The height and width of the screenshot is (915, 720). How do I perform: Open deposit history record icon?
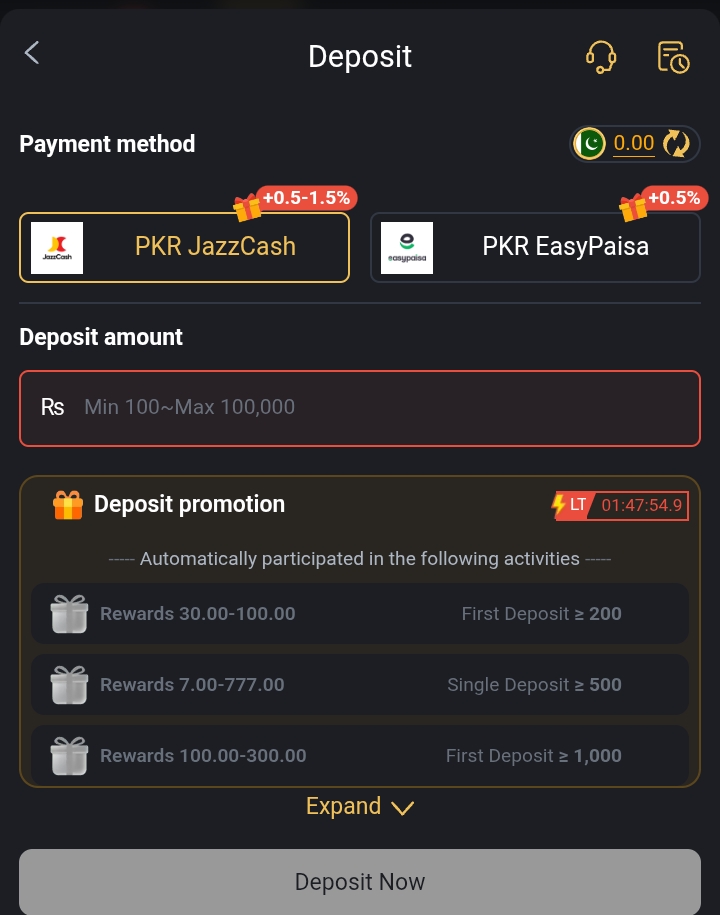point(673,57)
